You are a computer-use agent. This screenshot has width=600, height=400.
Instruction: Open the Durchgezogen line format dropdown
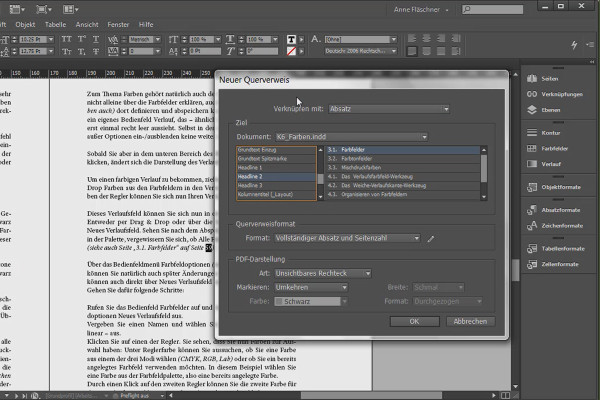click(448, 302)
